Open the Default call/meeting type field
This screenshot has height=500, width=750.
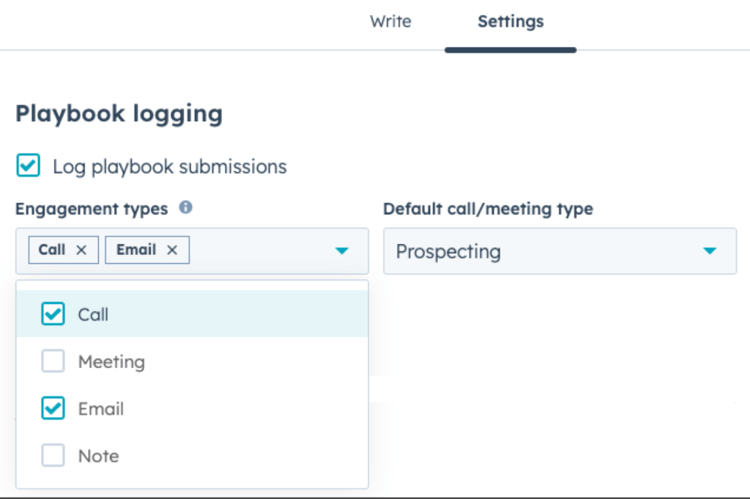tap(540, 251)
